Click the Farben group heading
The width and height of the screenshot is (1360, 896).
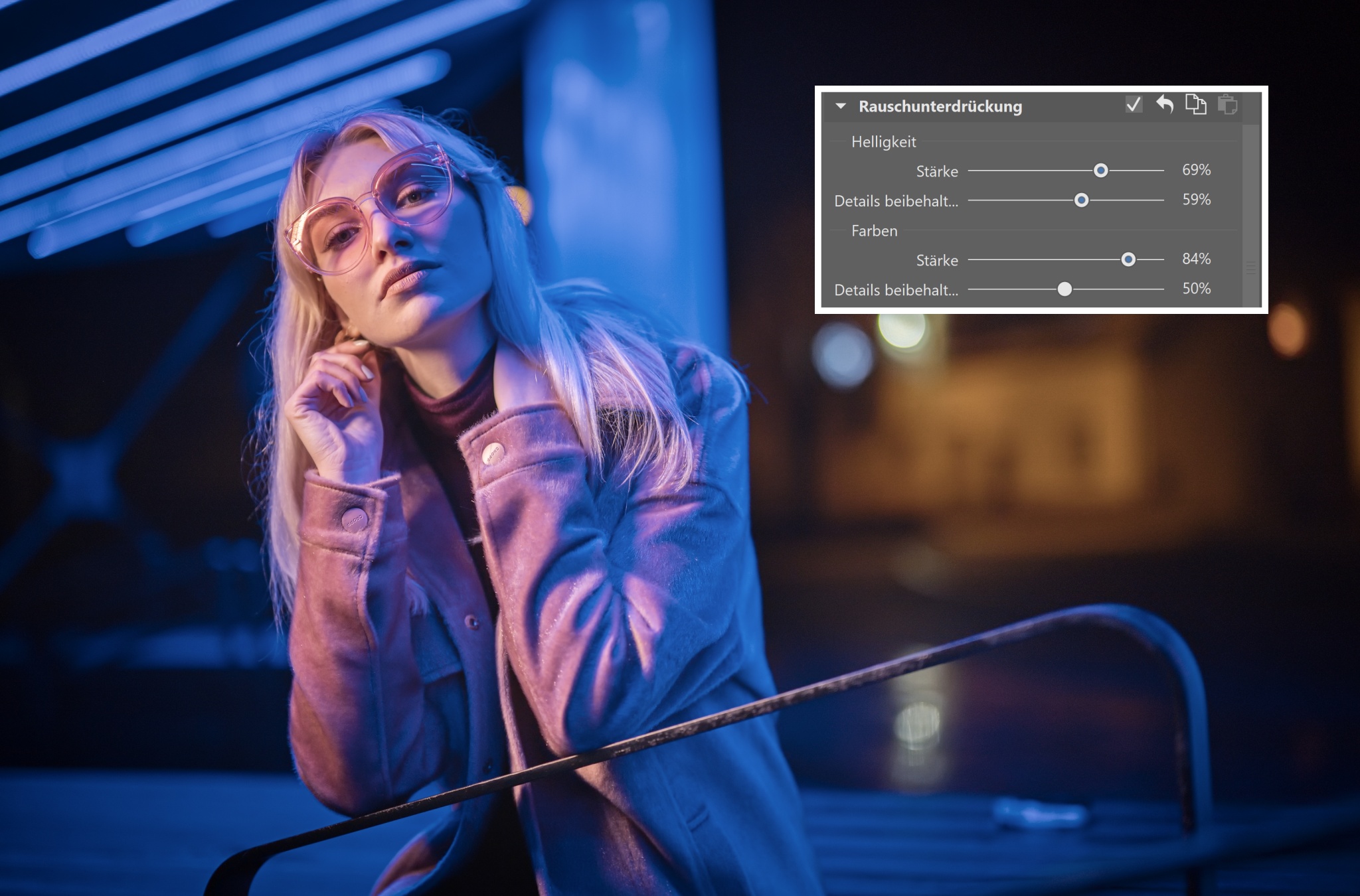tap(874, 231)
